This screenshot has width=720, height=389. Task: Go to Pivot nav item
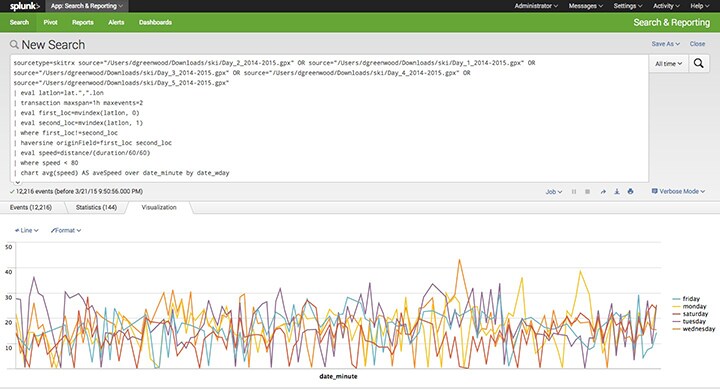tap(51, 23)
